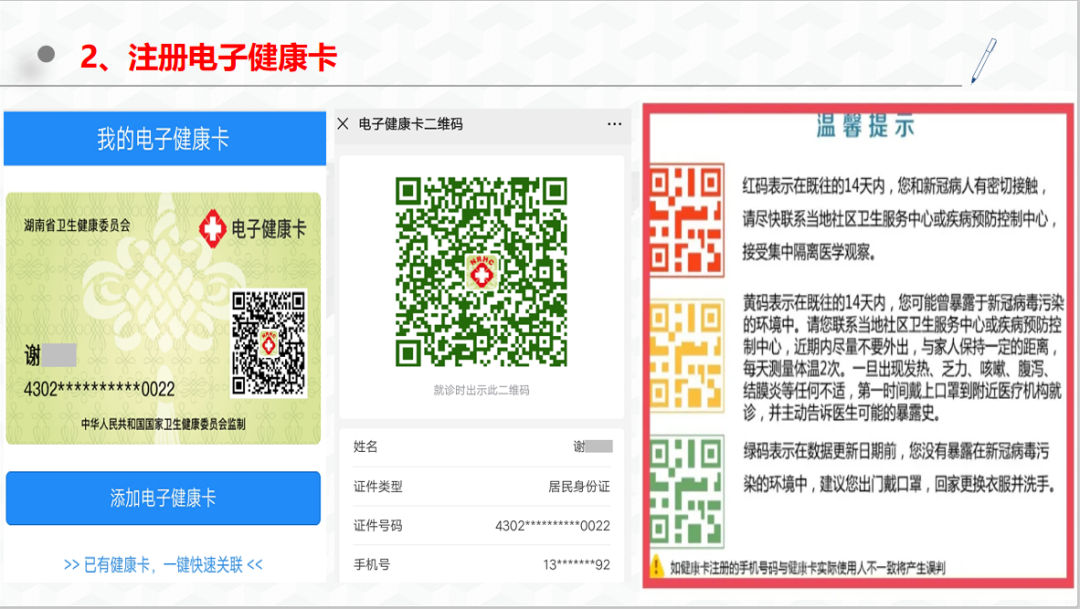The height and width of the screenshot is (609, 1080).
Task: Select the red cross 电子健康卡 logo
Action: click(x=253, y=229)
